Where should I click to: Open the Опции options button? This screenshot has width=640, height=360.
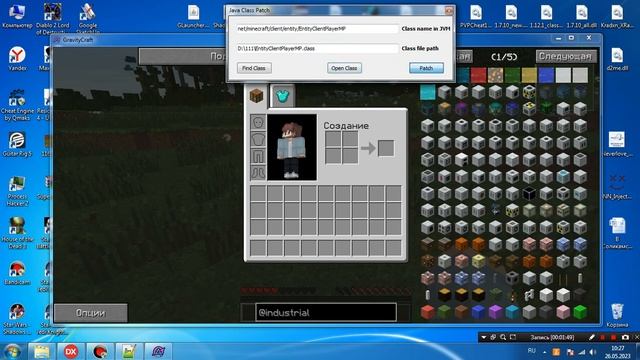tap(91, 313)
